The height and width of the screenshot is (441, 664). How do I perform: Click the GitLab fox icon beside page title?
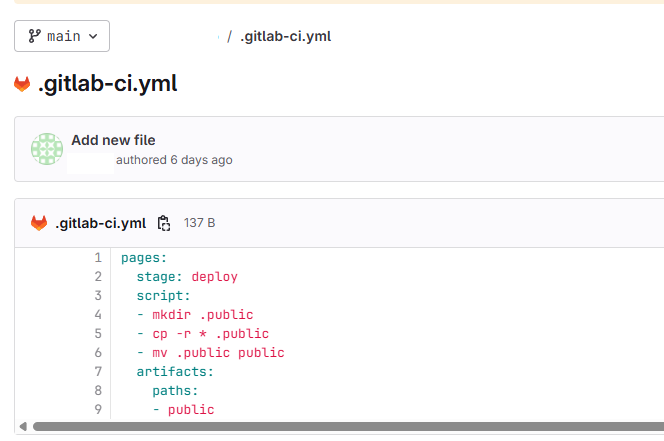click(22, 84)
